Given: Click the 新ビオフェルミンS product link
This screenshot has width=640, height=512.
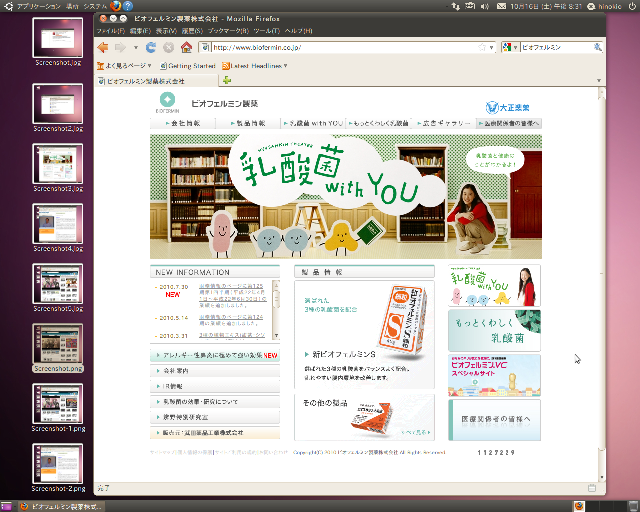Looking at the screenshot, I should [344, 354].
